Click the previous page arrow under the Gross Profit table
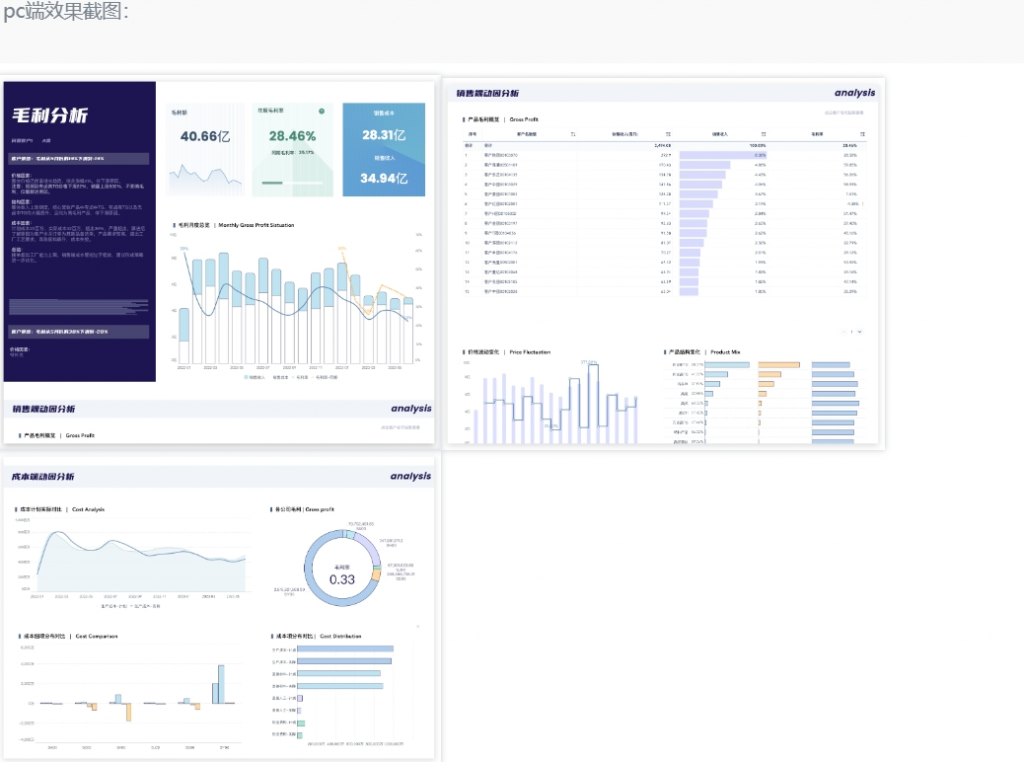 point(843,332)
